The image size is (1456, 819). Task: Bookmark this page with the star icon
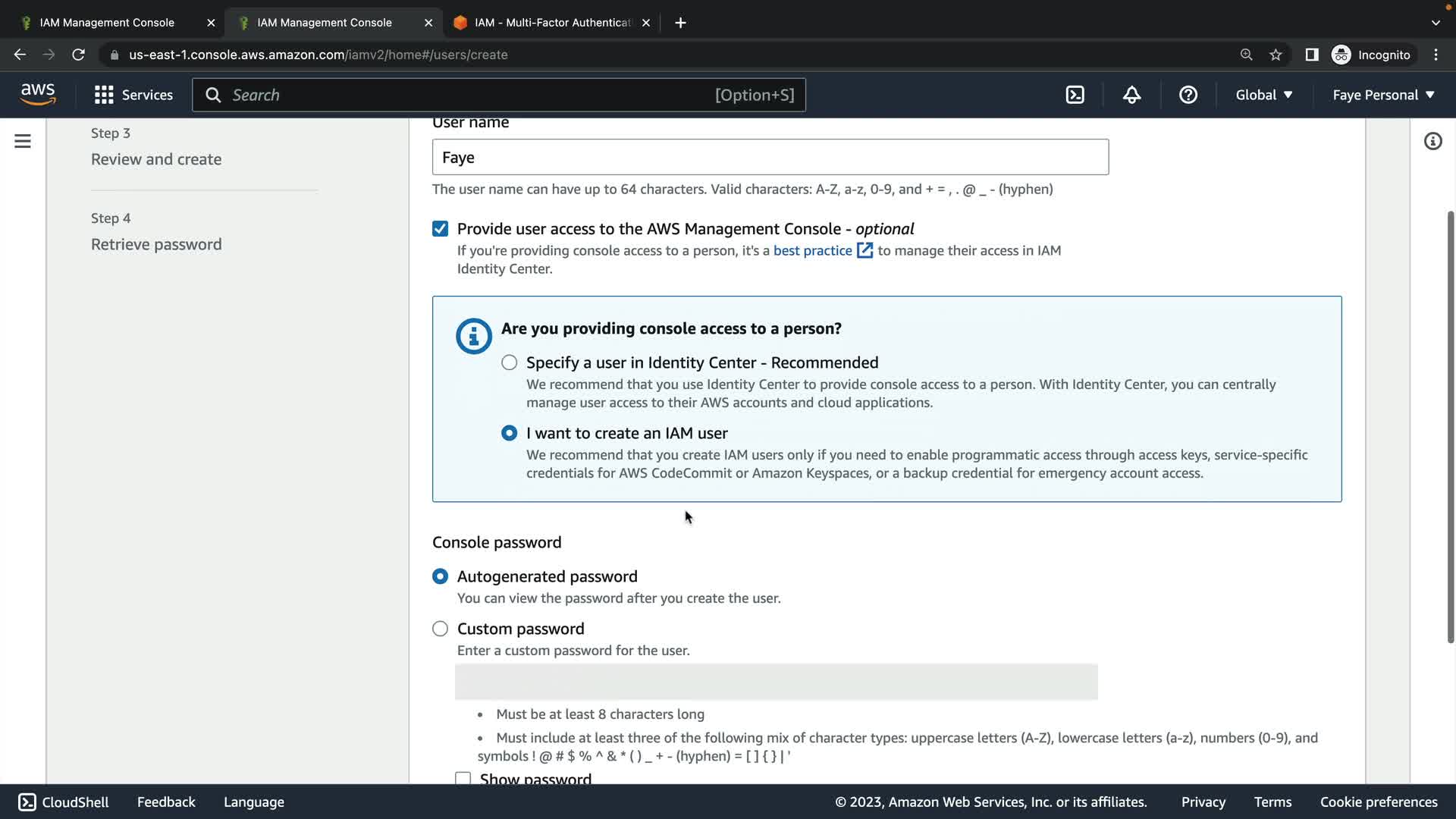coord(1276,55)
